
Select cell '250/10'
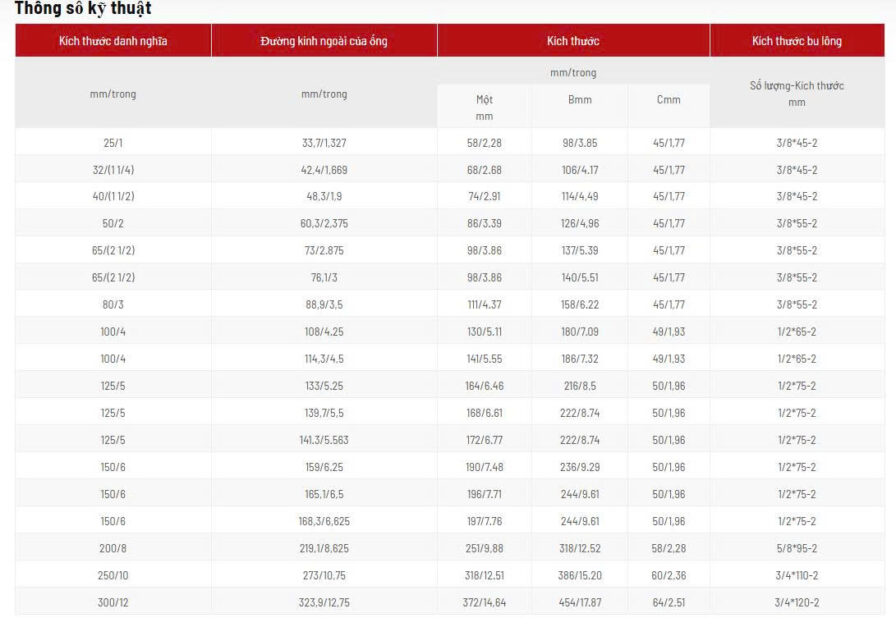(x=113, y=576)
